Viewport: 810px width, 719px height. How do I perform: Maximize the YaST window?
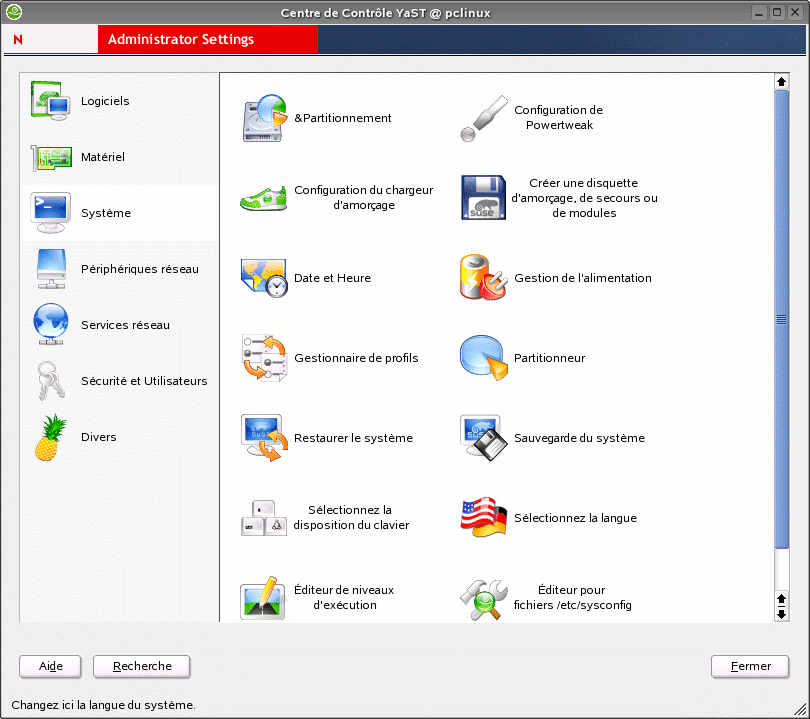(x=776, y=12)
